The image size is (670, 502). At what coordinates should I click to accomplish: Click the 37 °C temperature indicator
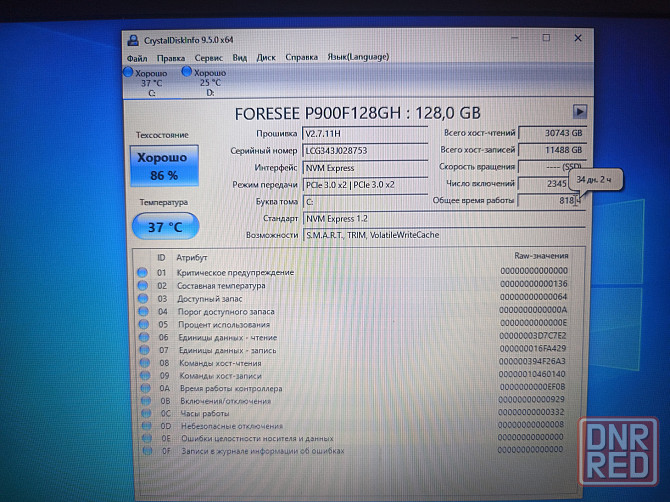165,226
